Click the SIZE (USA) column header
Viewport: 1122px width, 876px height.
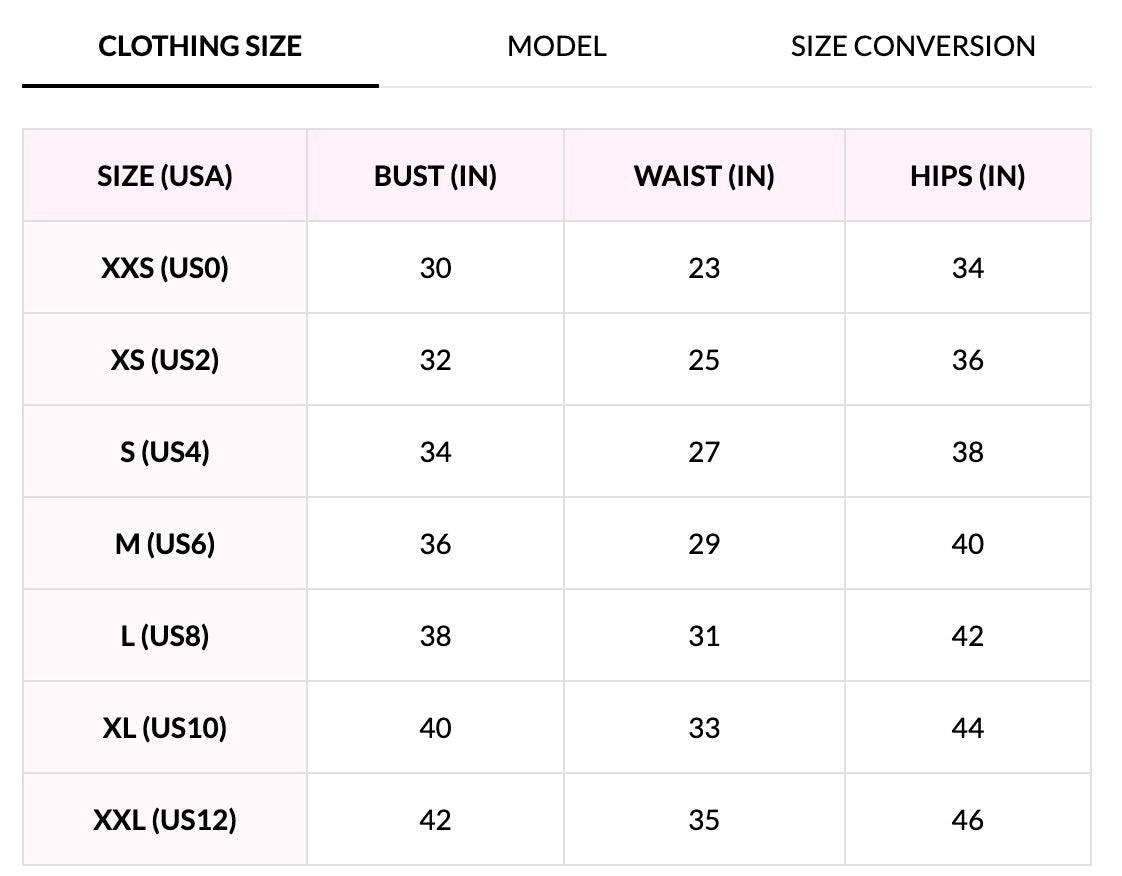click(165, 176)
